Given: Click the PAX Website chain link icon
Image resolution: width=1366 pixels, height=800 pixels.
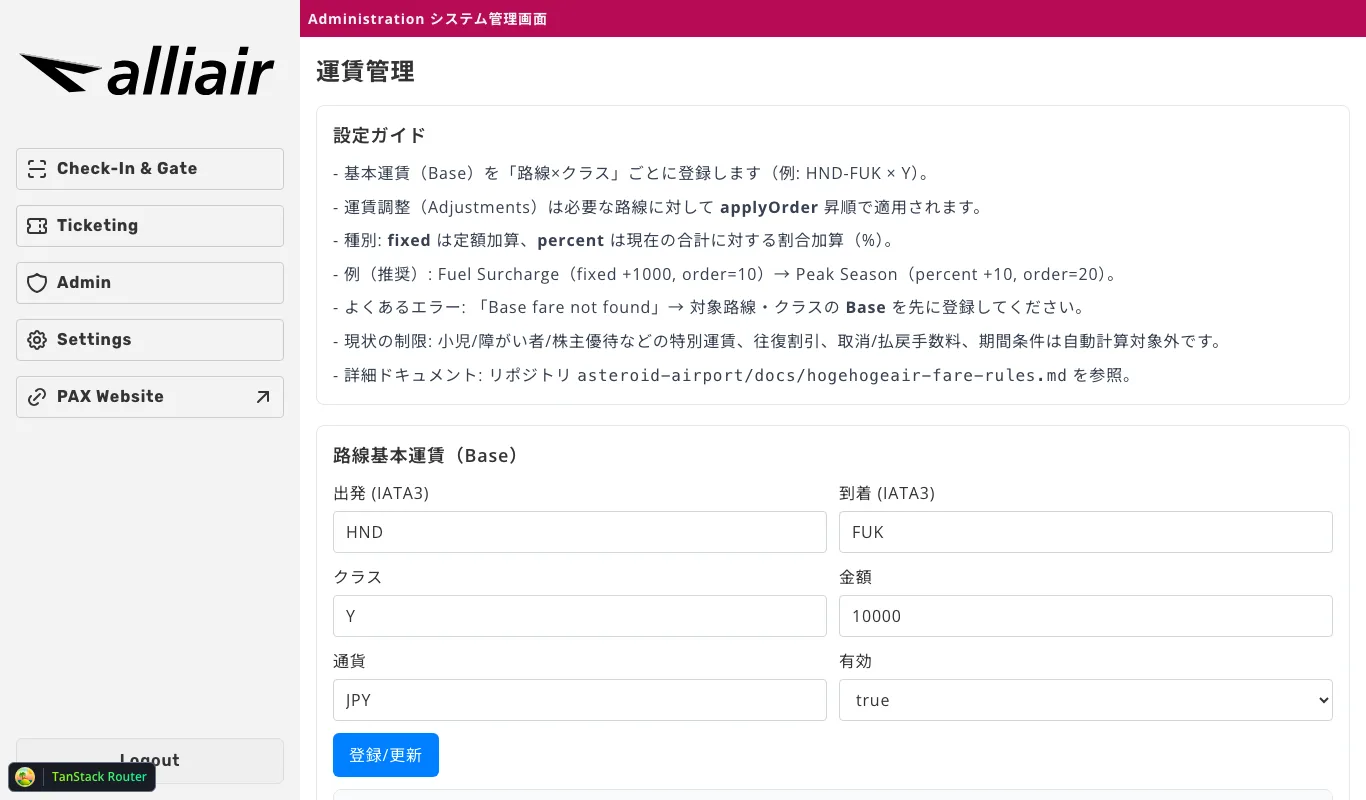Looking at the screenshot, I should point(37,396).
